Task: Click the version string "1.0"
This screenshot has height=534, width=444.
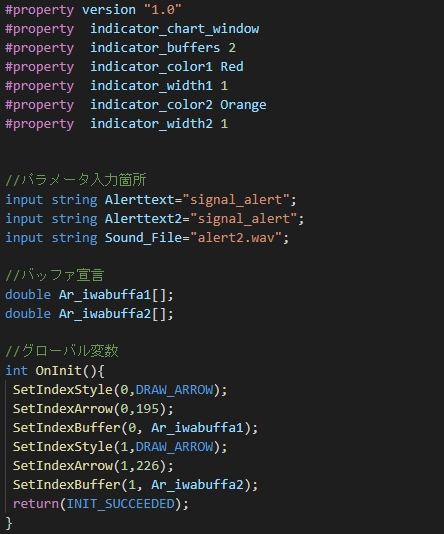Action: click(163, 10)
